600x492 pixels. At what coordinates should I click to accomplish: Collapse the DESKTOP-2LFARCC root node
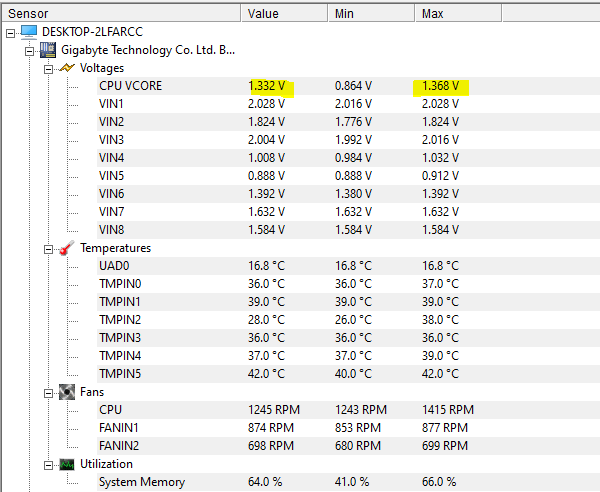pos(11,33)
